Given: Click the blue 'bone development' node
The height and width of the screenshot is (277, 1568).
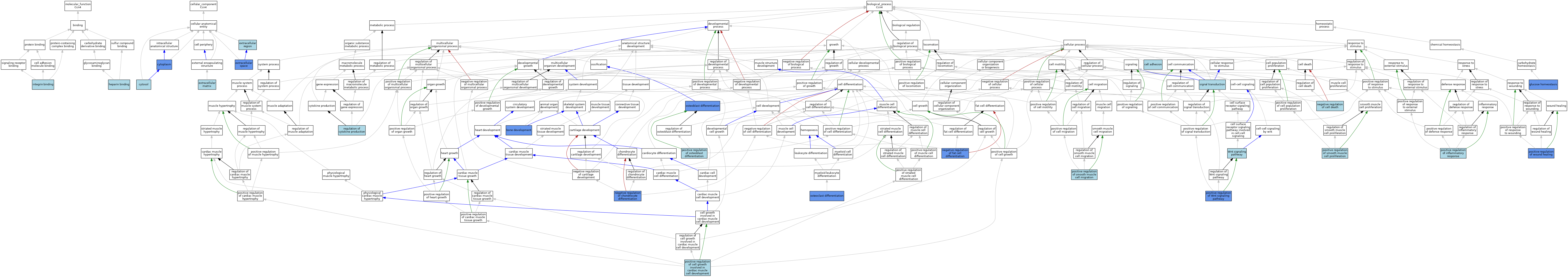Looking at the screenshot, I should [519, 130].
